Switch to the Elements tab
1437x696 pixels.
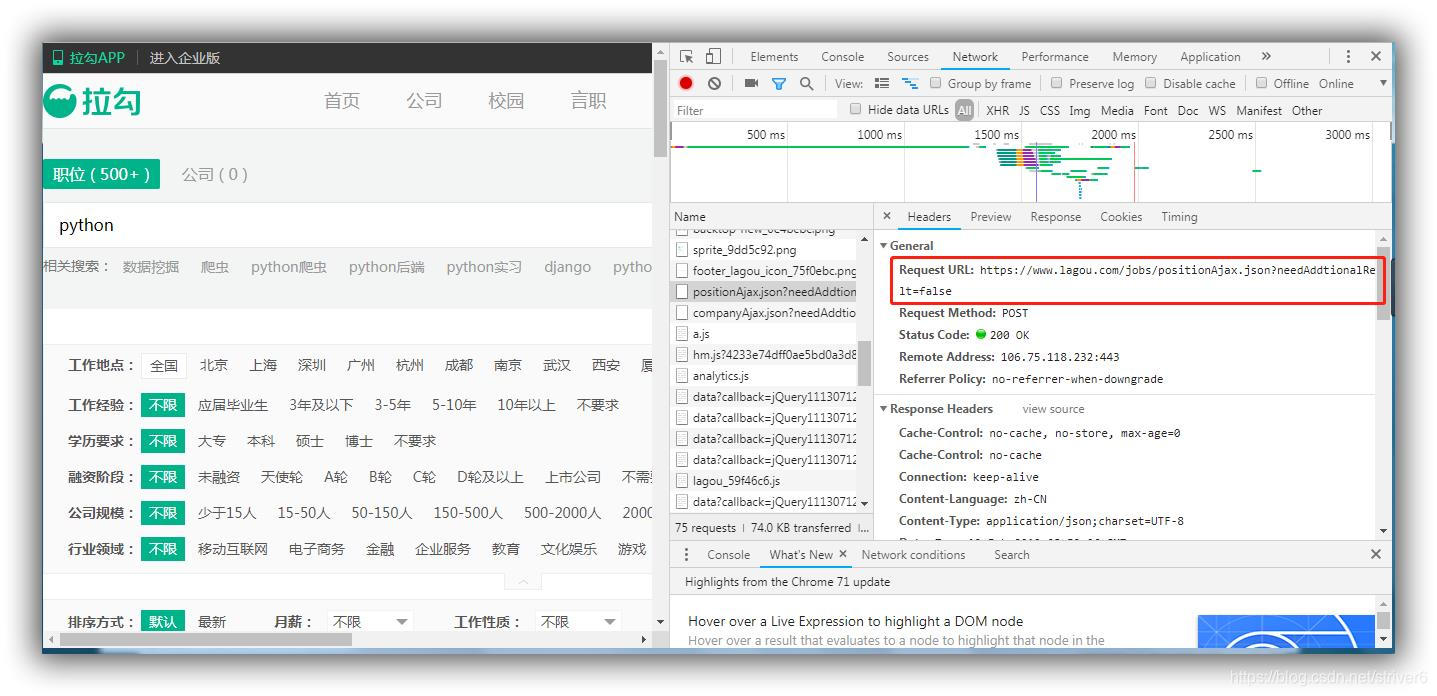[x=774, y=57]
